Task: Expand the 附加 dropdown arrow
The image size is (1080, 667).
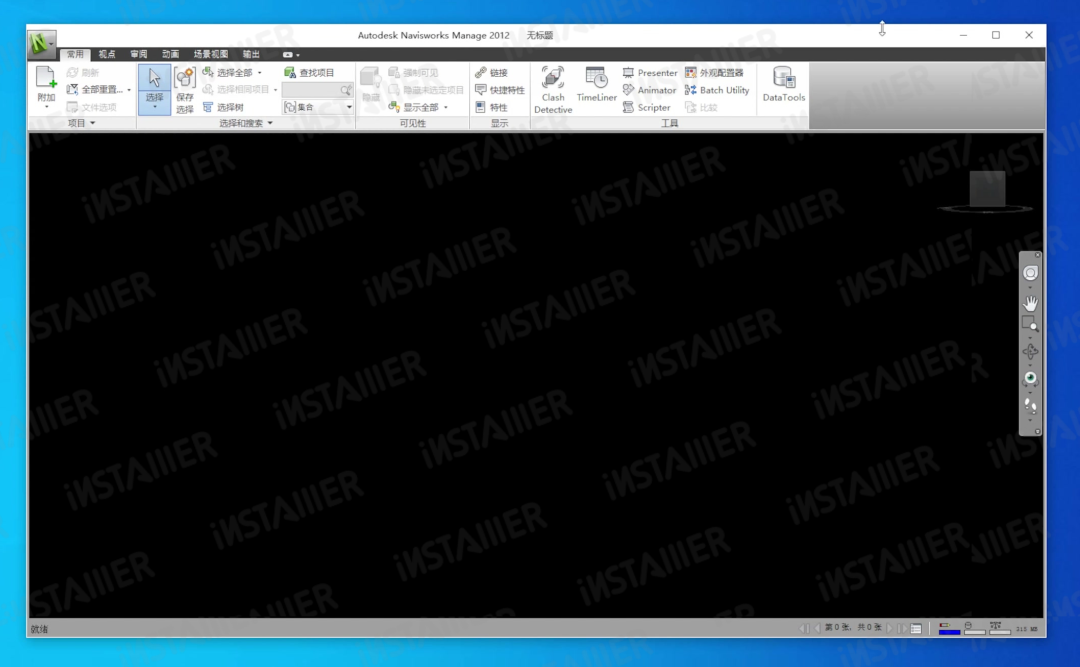Action: coord(46,107)
